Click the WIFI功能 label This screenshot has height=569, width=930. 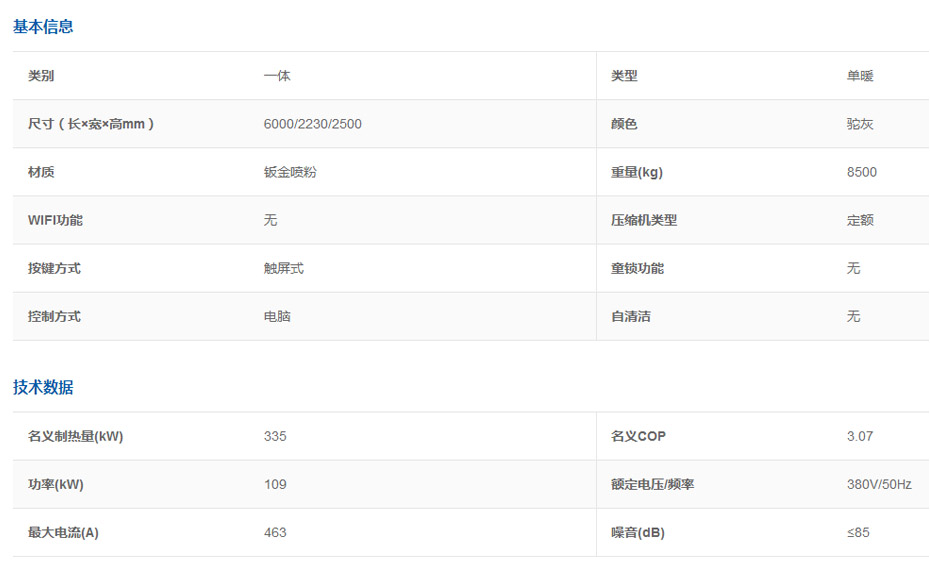(55, 220)
